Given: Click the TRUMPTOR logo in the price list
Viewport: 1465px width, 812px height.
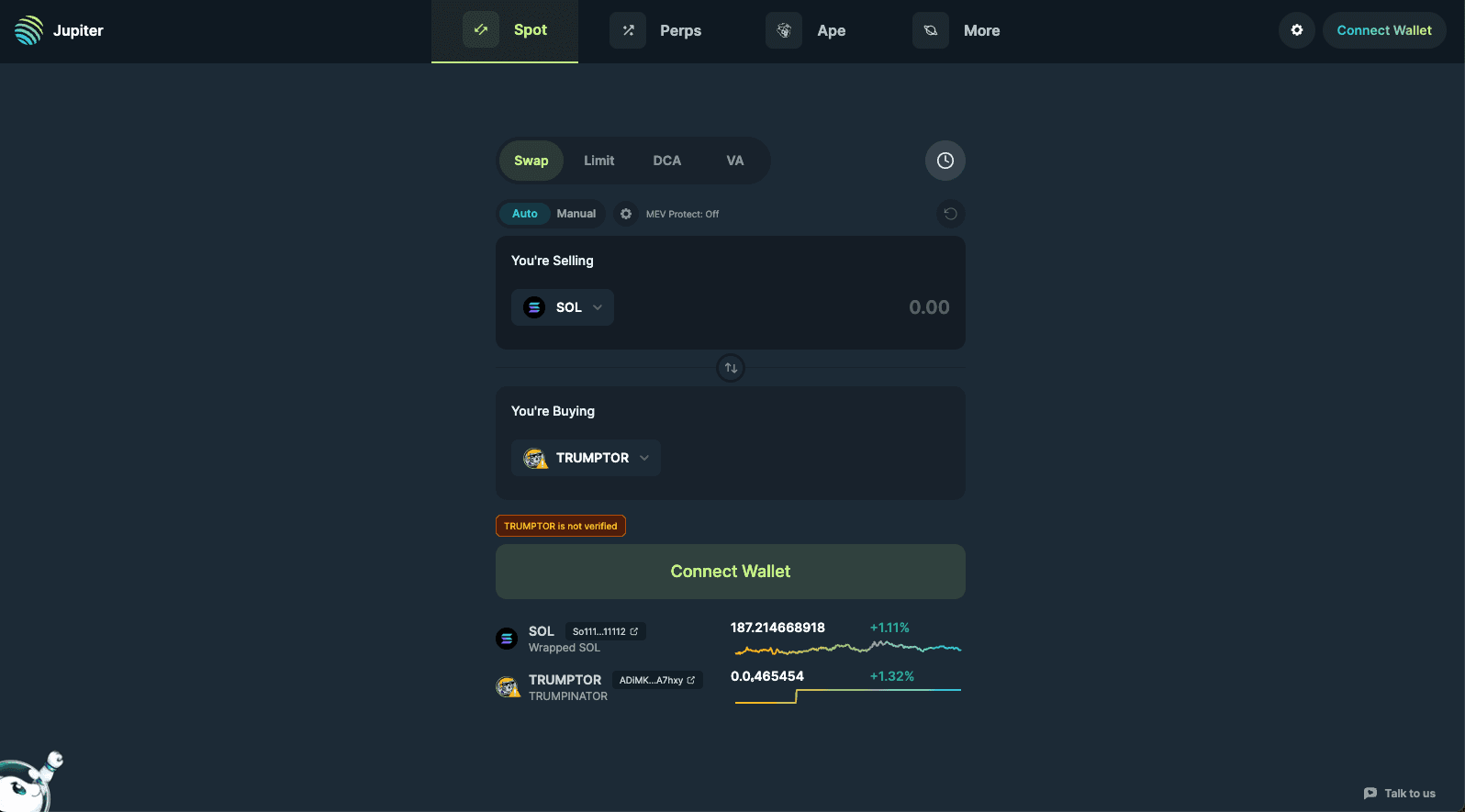Looking at the screenshot, I should click(509, 686).
